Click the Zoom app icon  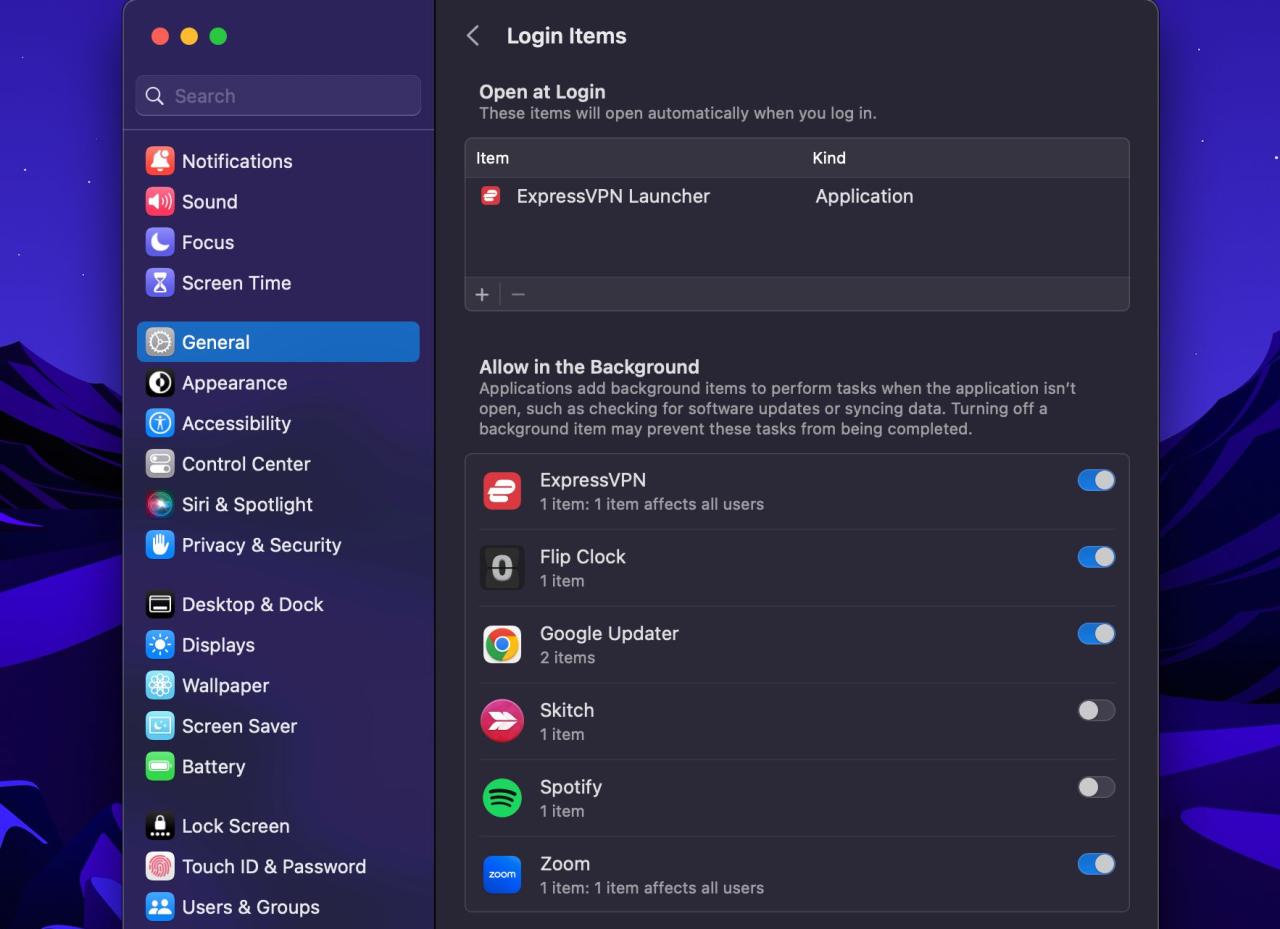pos(502,875)
